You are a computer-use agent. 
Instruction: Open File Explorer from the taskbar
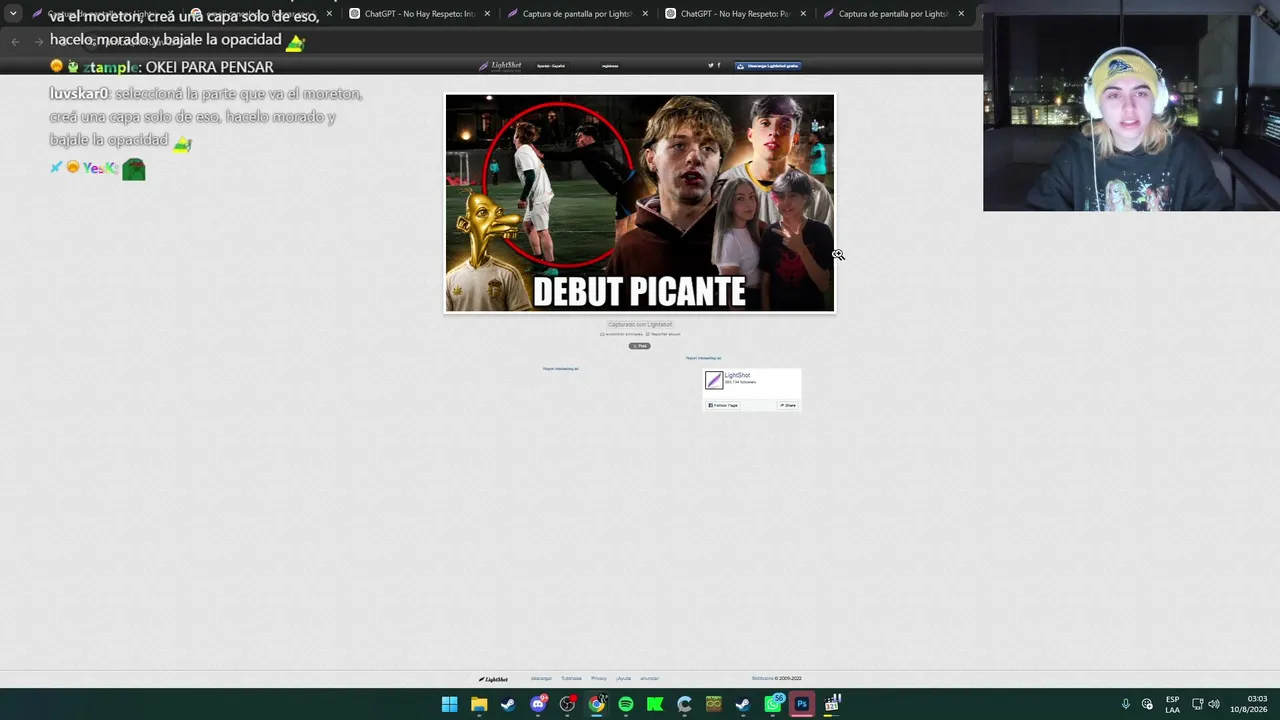[x=479, y=704]
